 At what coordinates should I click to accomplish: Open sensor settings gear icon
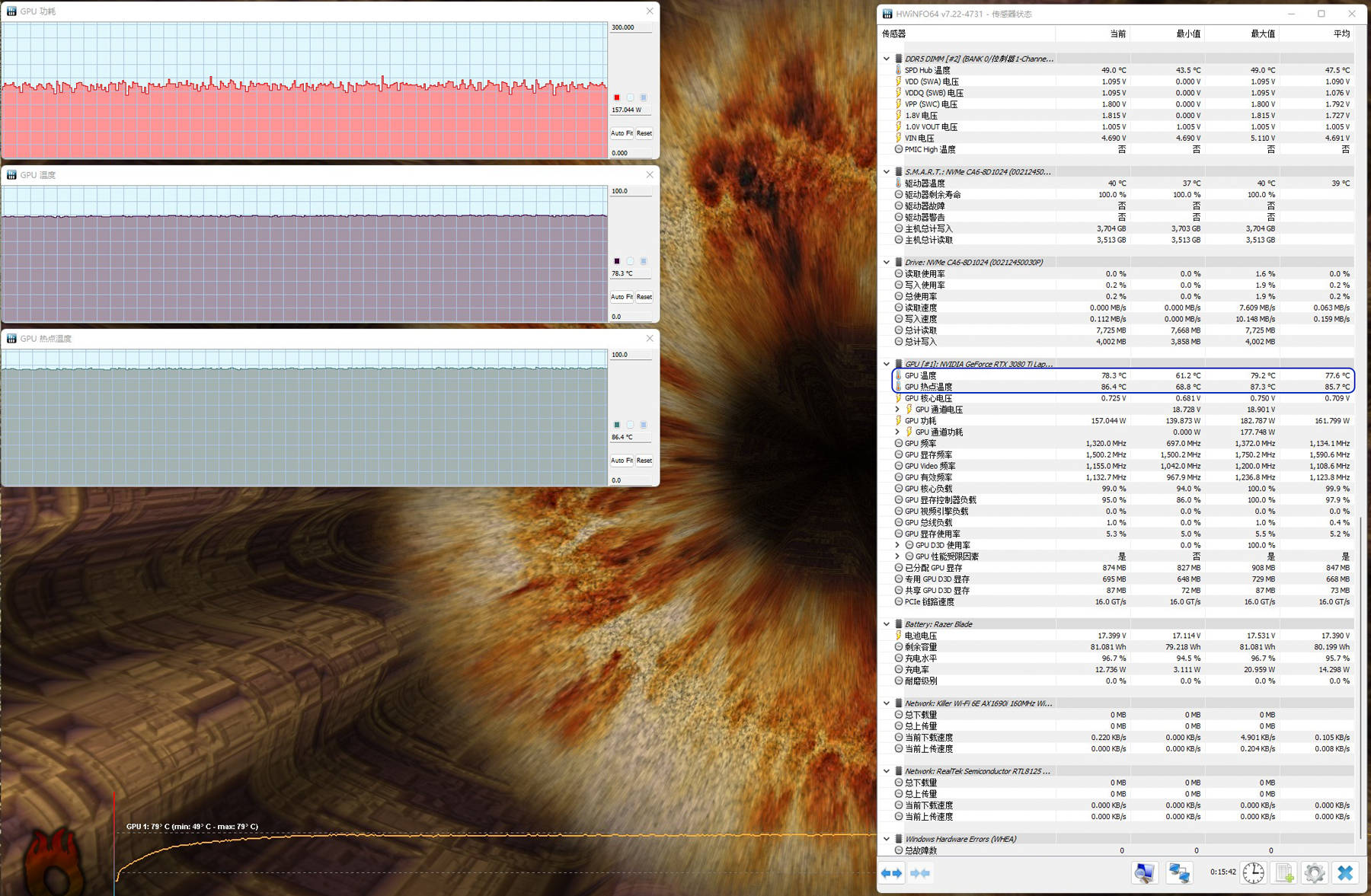tap(1314, 873)
